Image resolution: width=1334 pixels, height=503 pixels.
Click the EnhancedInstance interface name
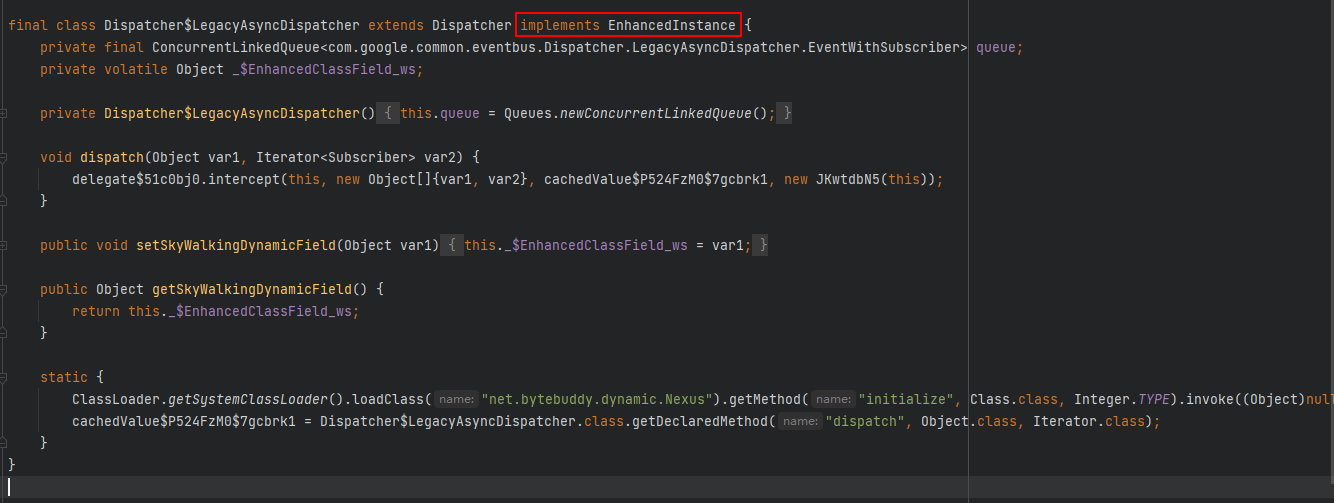(x=671, y=26)
